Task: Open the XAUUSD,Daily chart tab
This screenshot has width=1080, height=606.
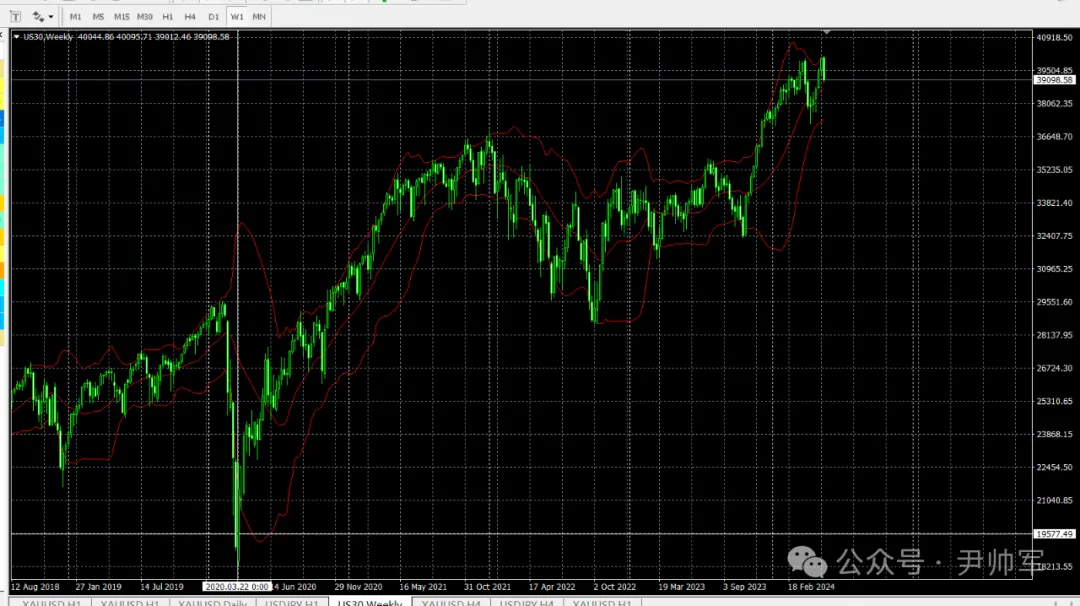Action: (212, 603)
